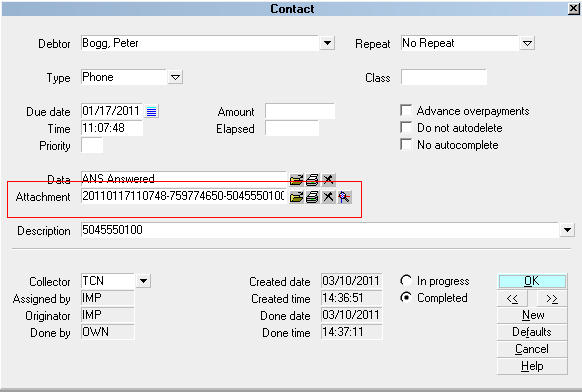Create a New contact
This screenshot has height=392, width=582.
[x=532, y=315]
